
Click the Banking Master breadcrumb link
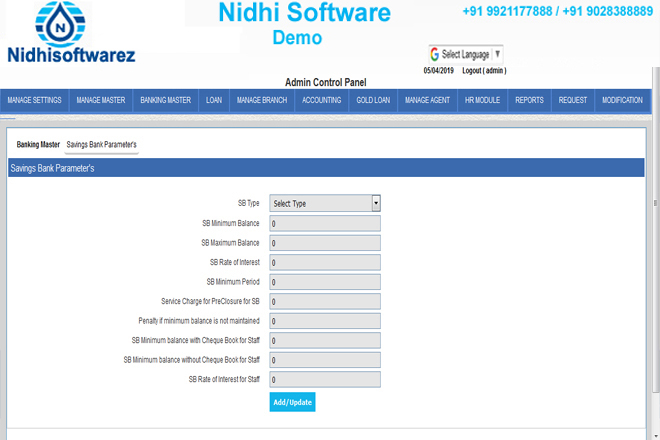coord(38,145)
